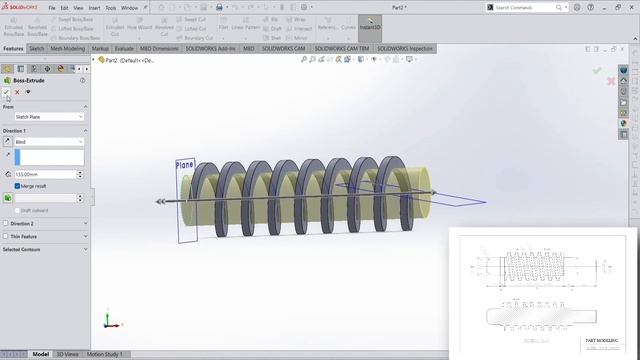Expand the Part2 flyout tree arrow
640x360 pixels.
click(93, 60)
